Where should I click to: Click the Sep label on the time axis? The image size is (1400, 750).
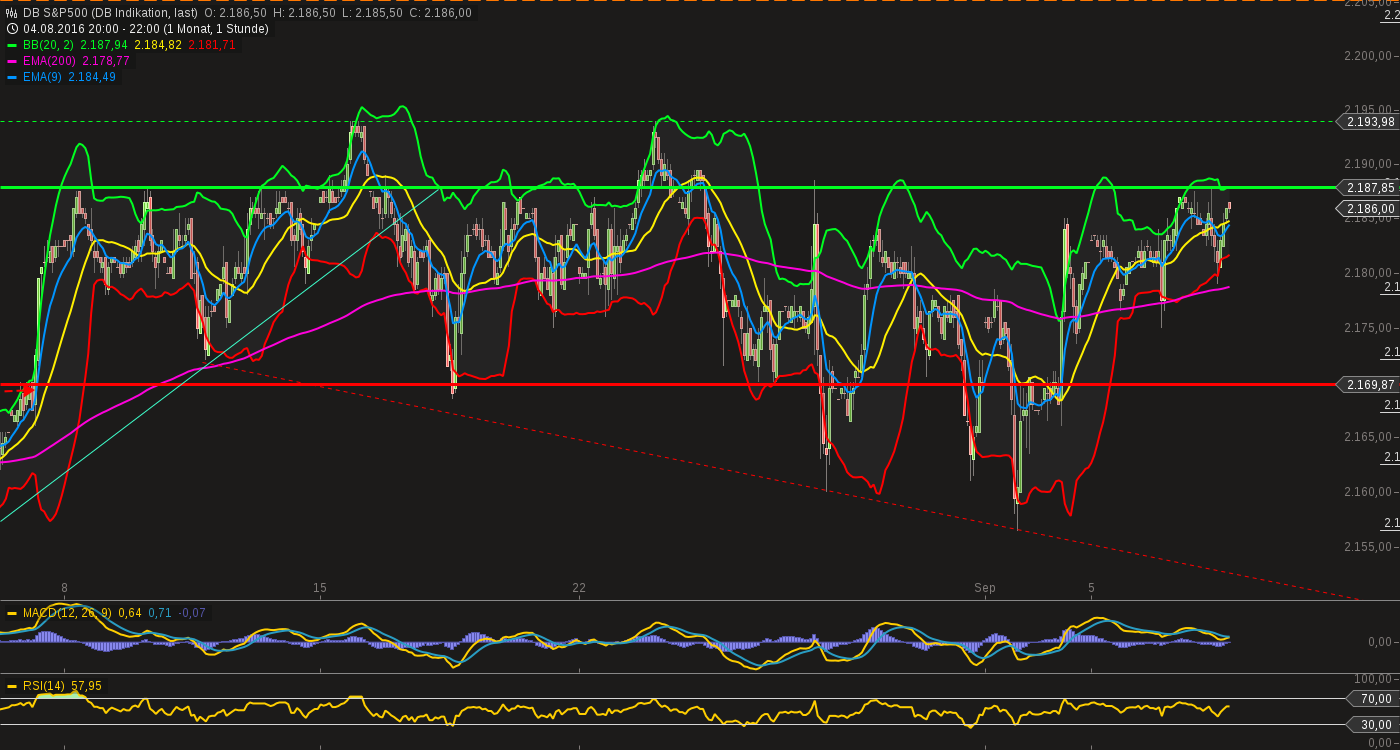pyautogui.click(x=985, y=588)
